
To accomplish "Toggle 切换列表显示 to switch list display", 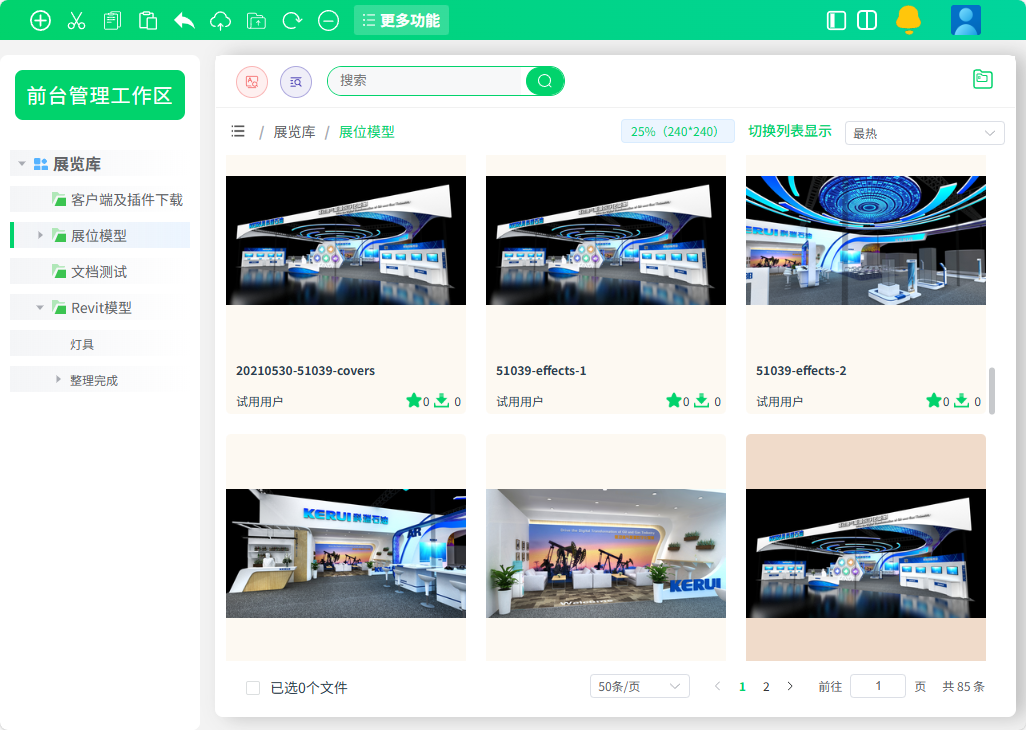I will 792,130.
